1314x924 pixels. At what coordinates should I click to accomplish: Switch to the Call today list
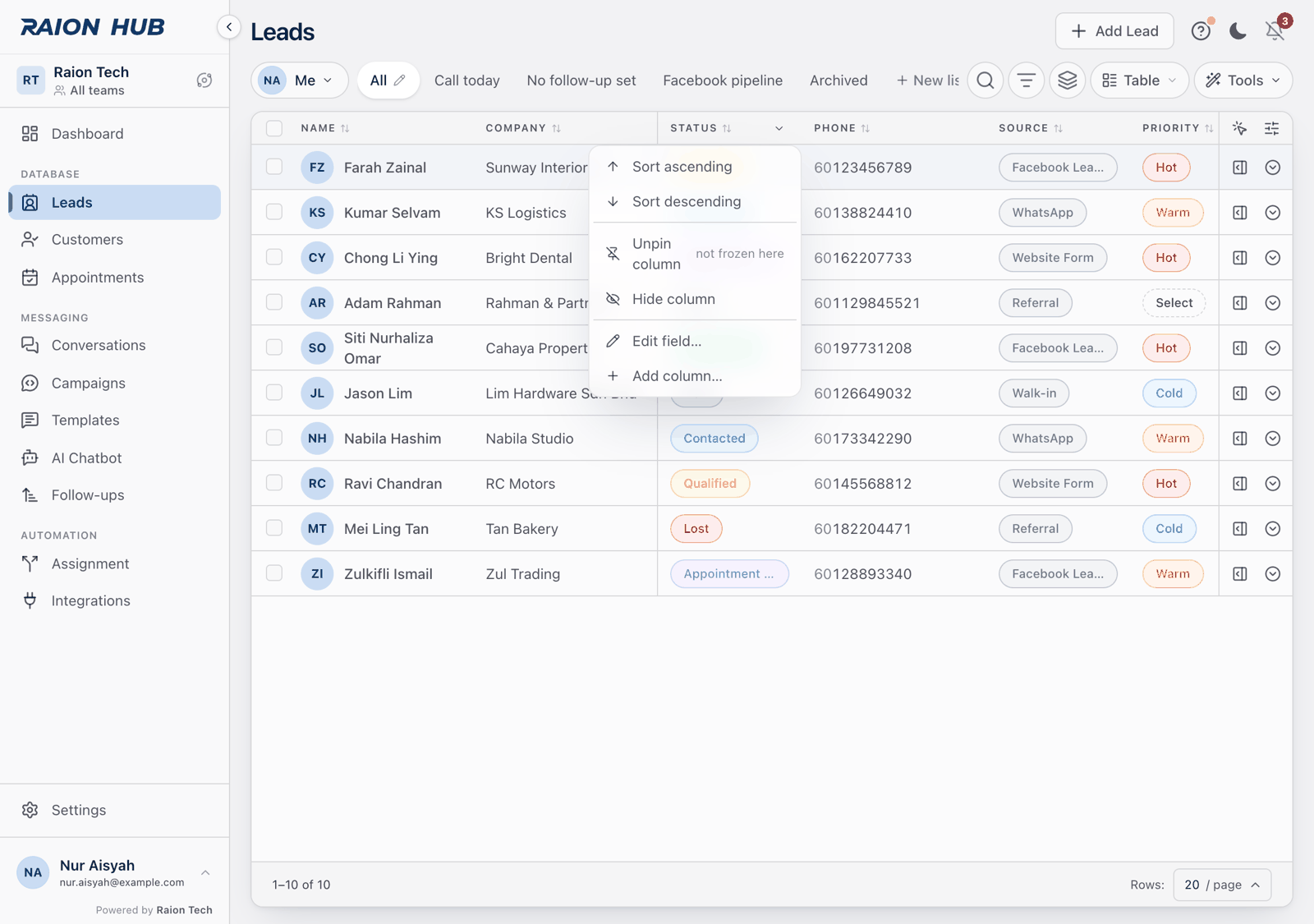click(467, 80)
